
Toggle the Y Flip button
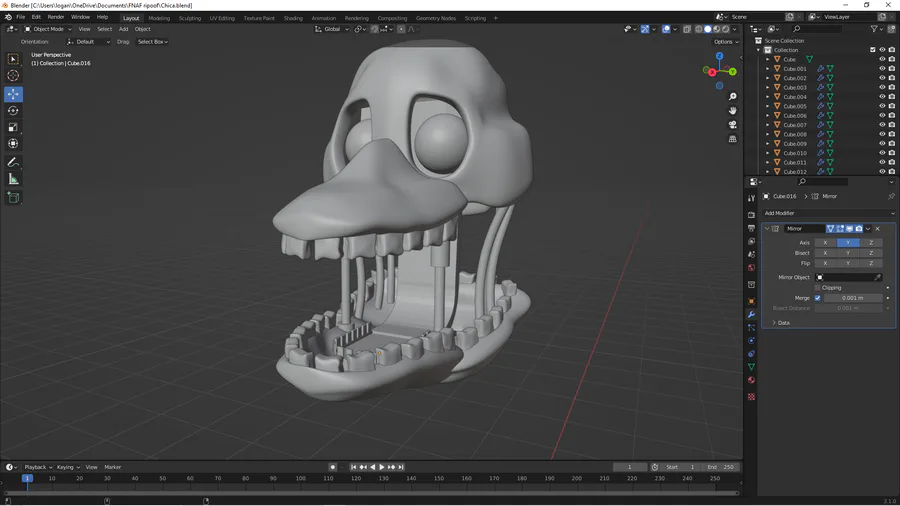point(848,263)
